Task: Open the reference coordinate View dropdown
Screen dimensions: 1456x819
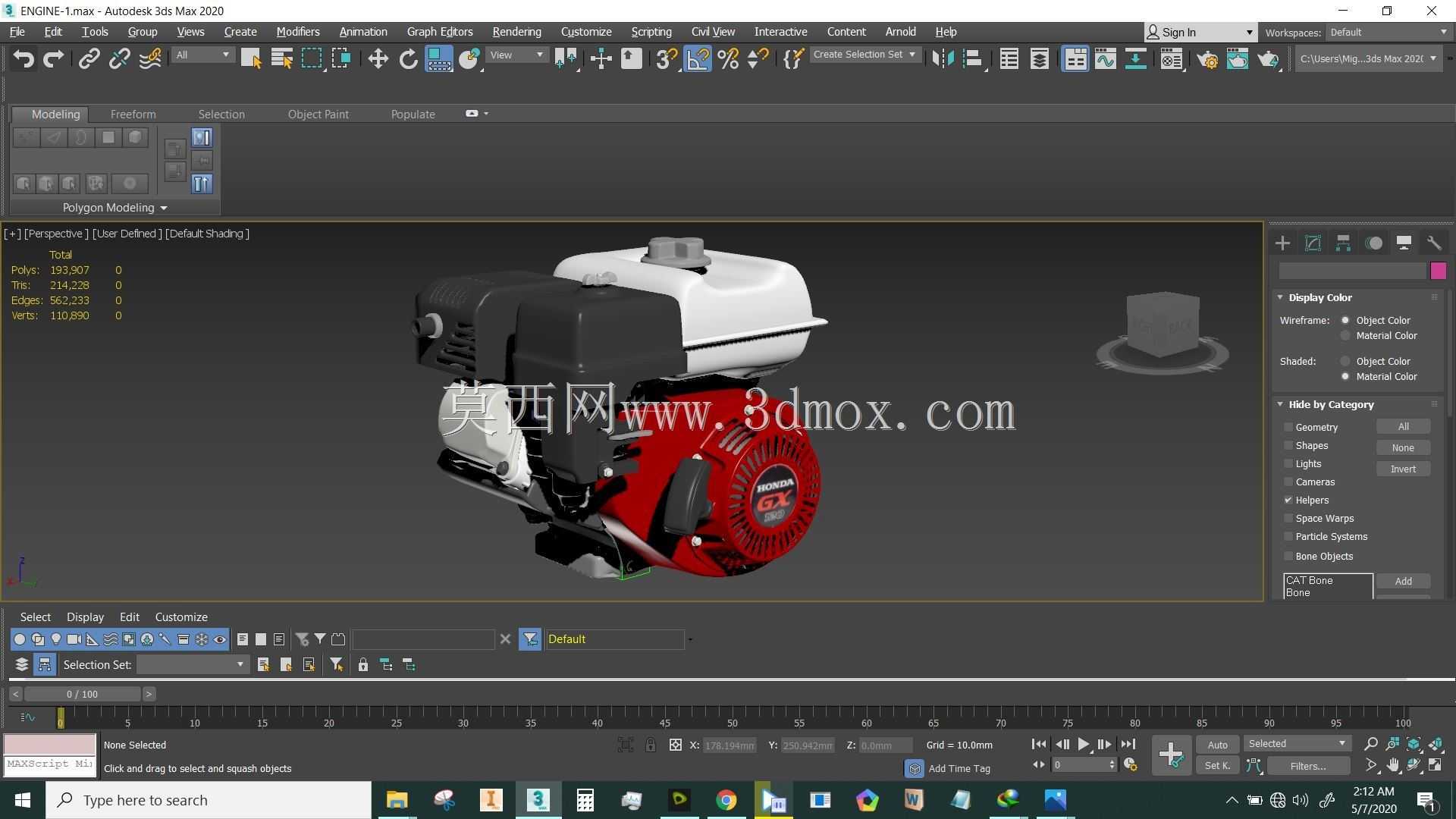Action: point(516,55)
